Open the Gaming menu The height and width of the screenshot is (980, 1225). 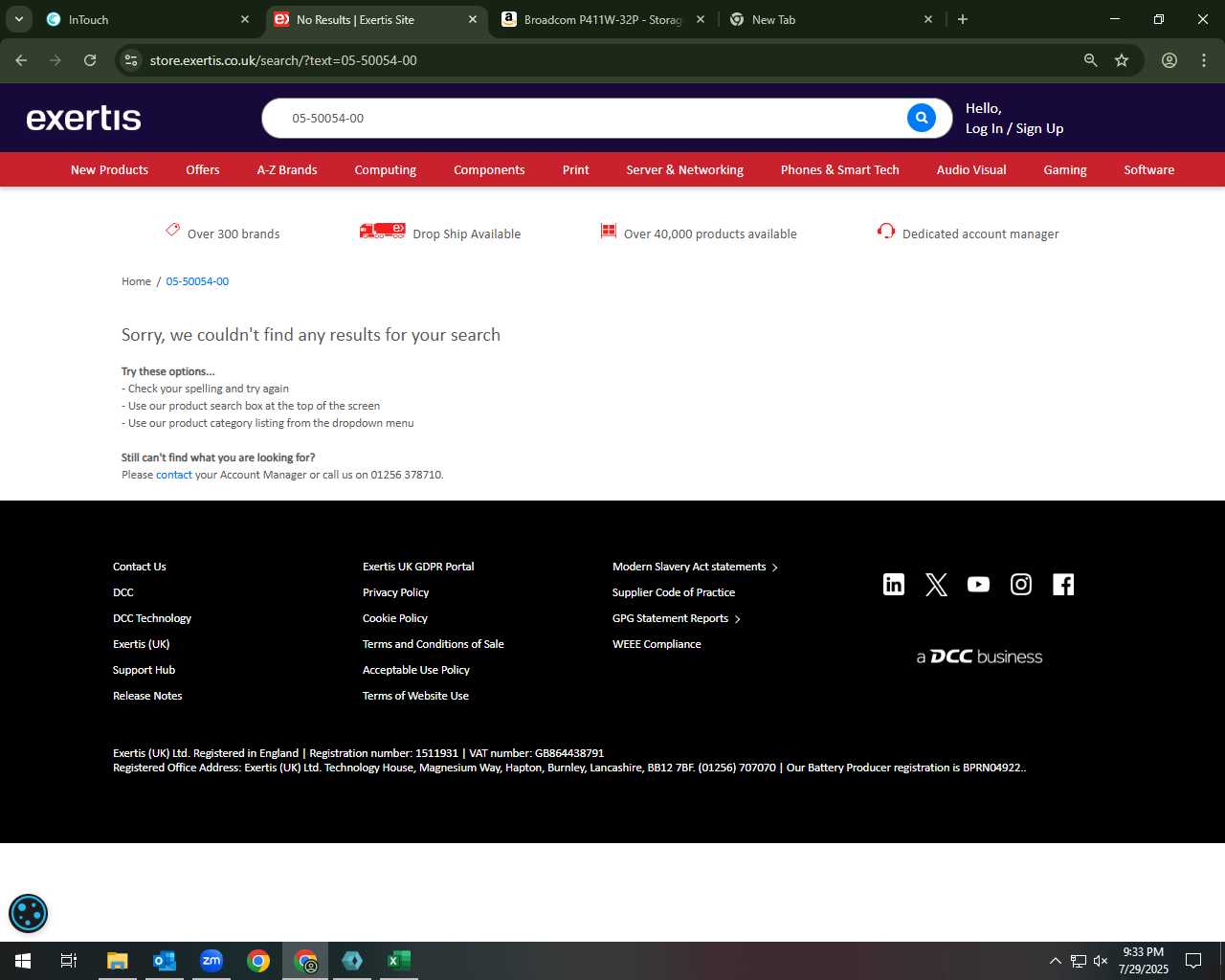coord(1065,169)
